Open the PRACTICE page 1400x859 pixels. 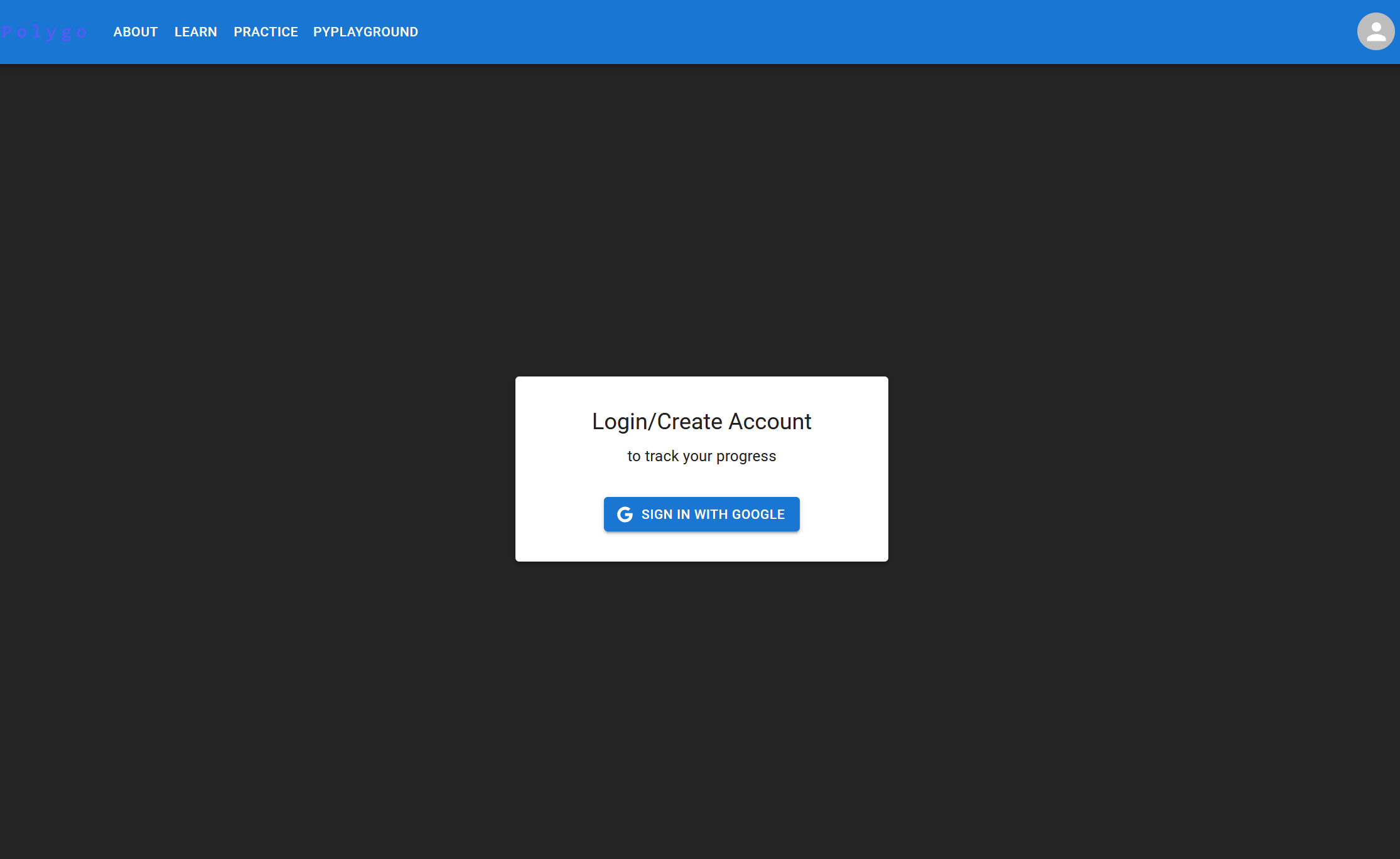[266, 32]
